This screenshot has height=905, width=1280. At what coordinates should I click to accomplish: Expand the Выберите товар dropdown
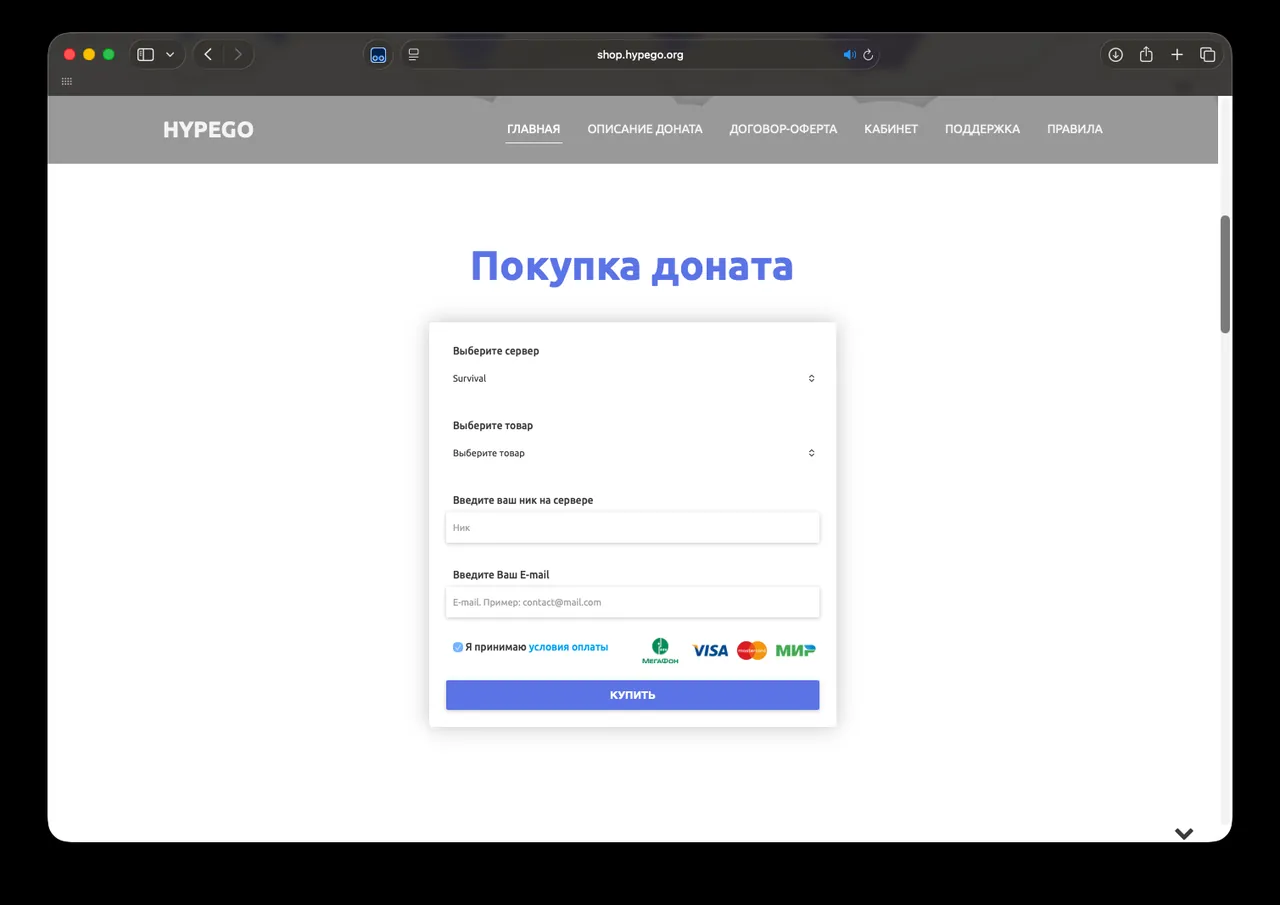(x=633, y=453)
